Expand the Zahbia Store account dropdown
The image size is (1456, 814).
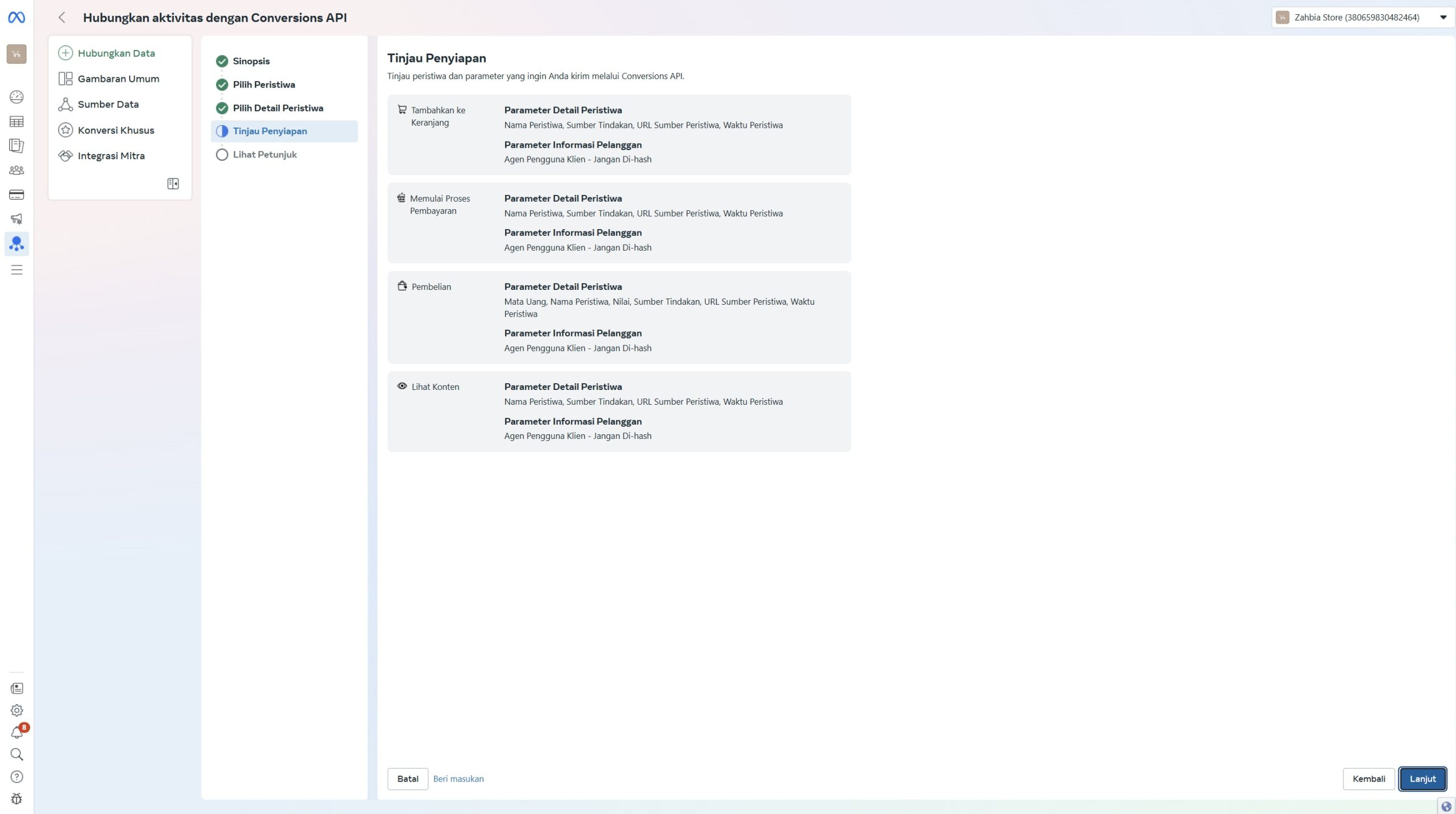1363,18
